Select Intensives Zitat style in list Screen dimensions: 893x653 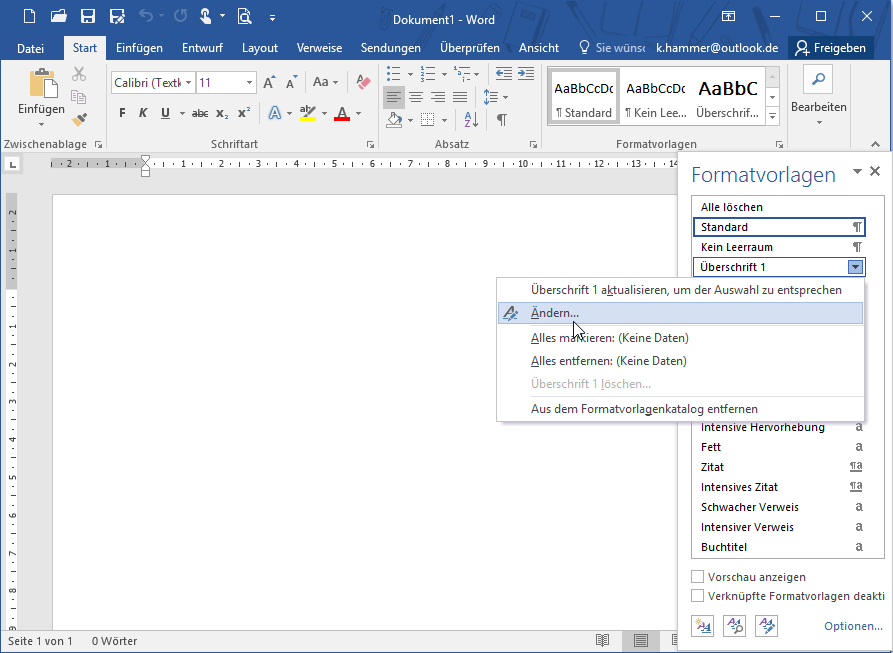click(739, 487)
